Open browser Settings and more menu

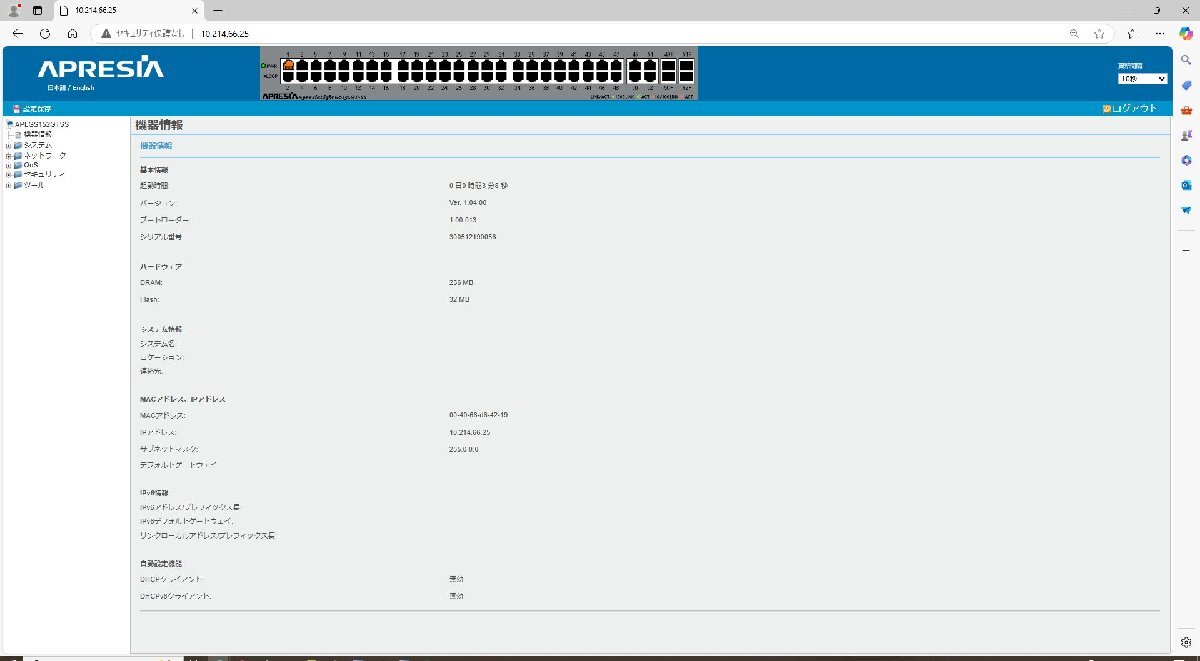pyautogui.click(x=1158, y=33)
